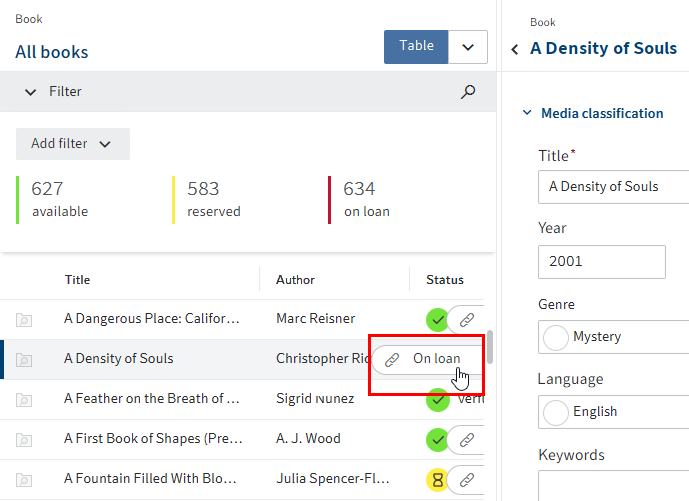
Task: Sort by the Author column header
Action: [x=295, y=280]
